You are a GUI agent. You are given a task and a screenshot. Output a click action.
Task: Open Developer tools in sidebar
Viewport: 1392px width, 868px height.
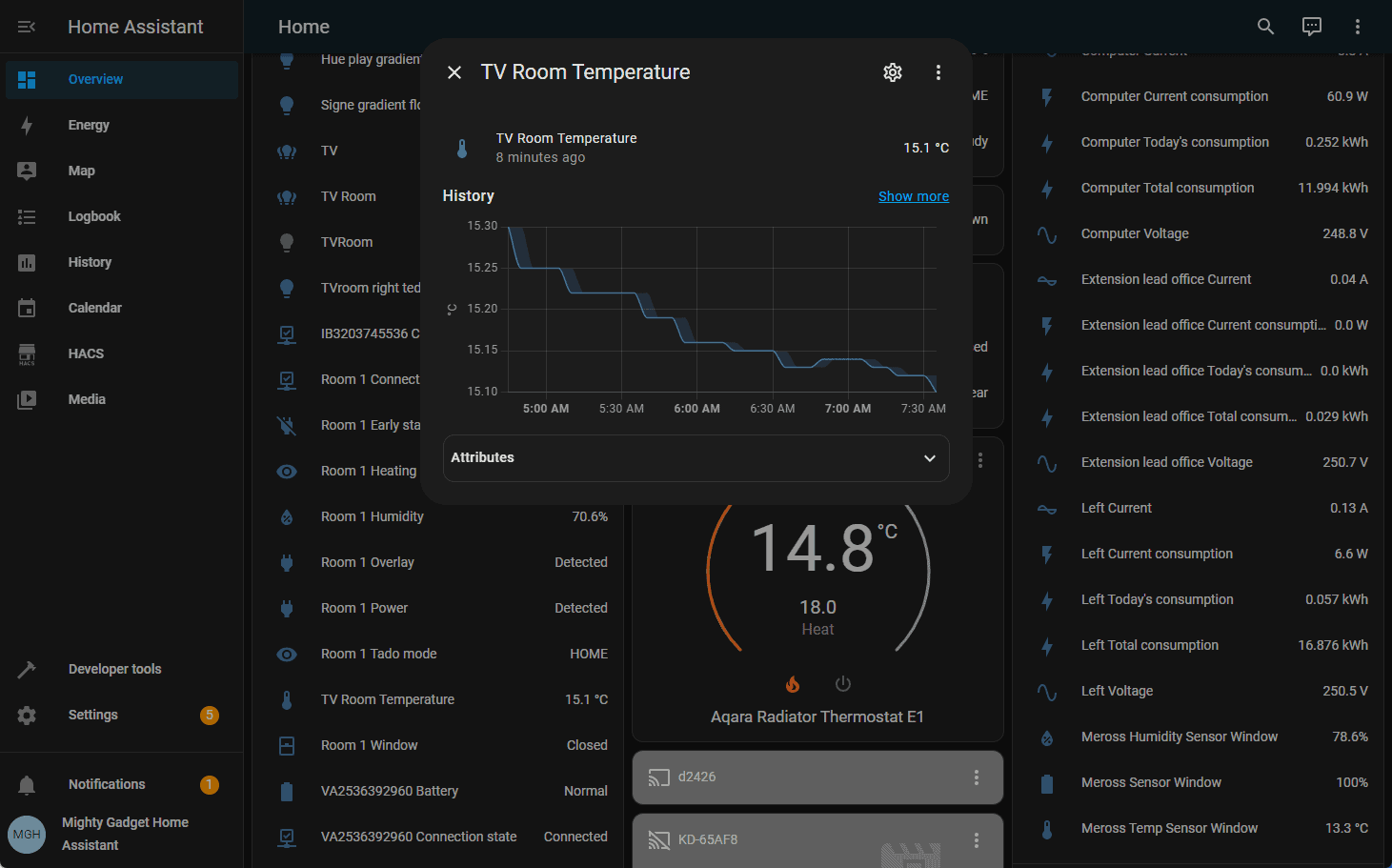pos(114,669)
